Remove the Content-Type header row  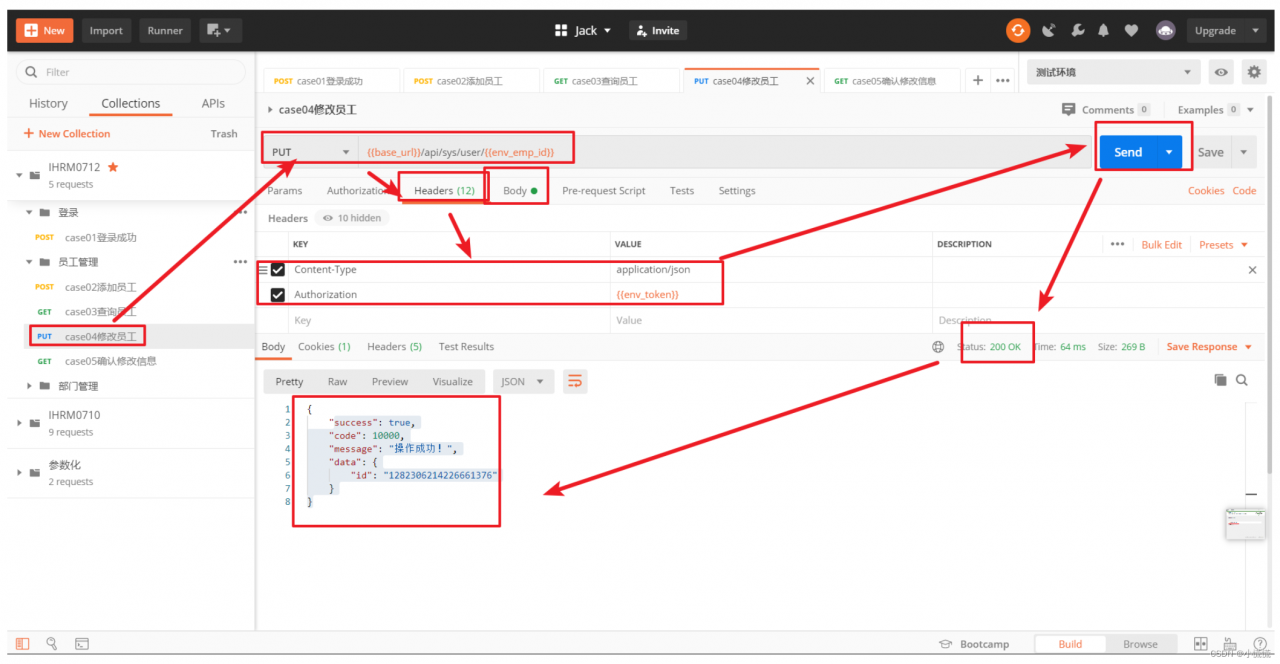(1253, 270)
